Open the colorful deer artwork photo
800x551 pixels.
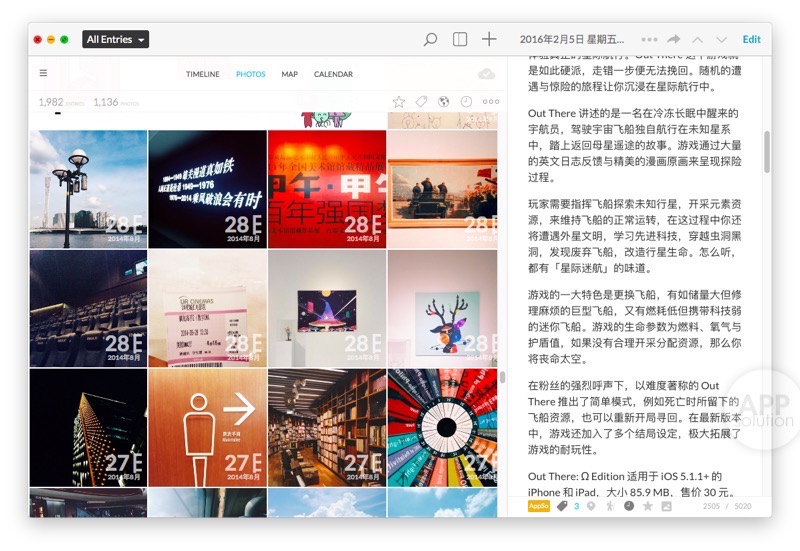click(442, 308)
